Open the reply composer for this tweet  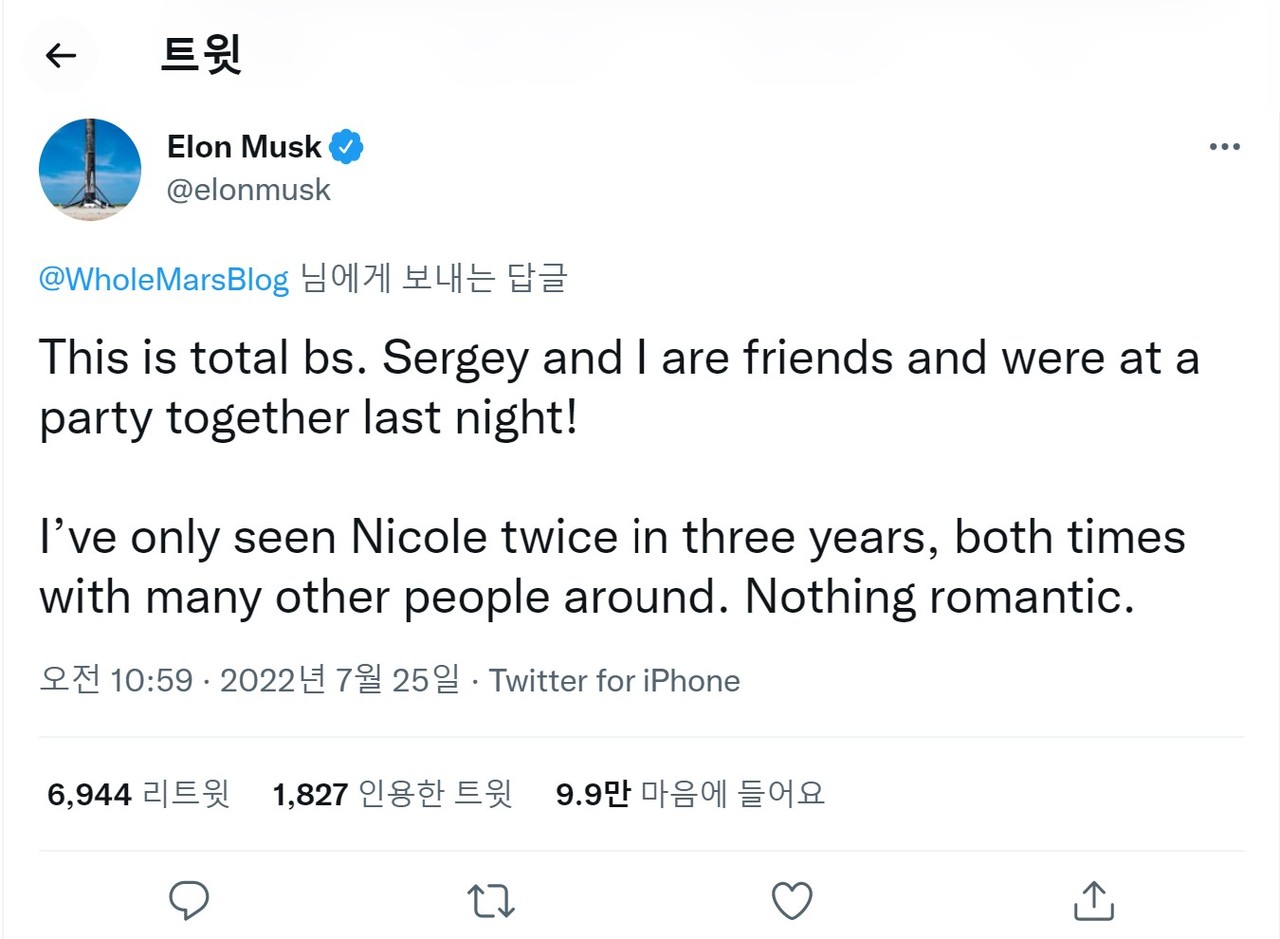click(x=189, y=901)
